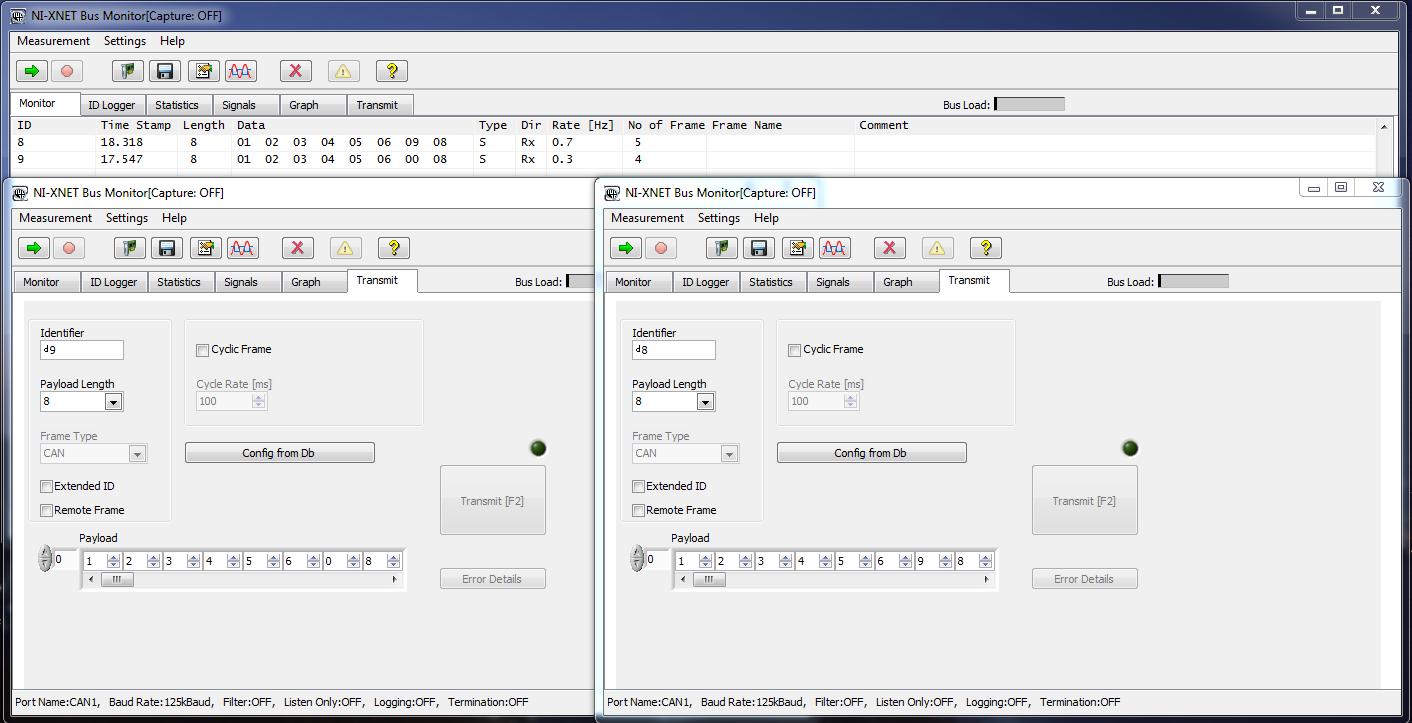The image size is (1412, 723).
Task: Click the Identifier field showing 9
Action: coord(82,350)
